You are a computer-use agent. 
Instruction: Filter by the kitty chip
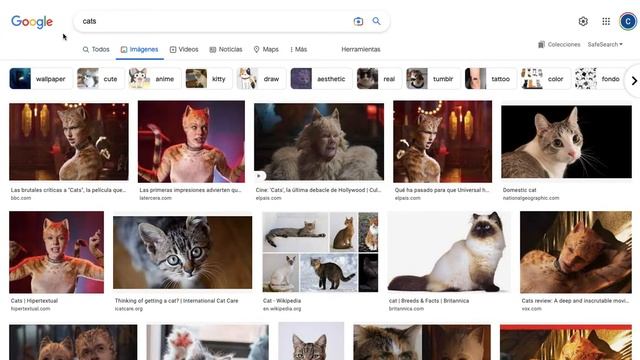coord(209,79)
